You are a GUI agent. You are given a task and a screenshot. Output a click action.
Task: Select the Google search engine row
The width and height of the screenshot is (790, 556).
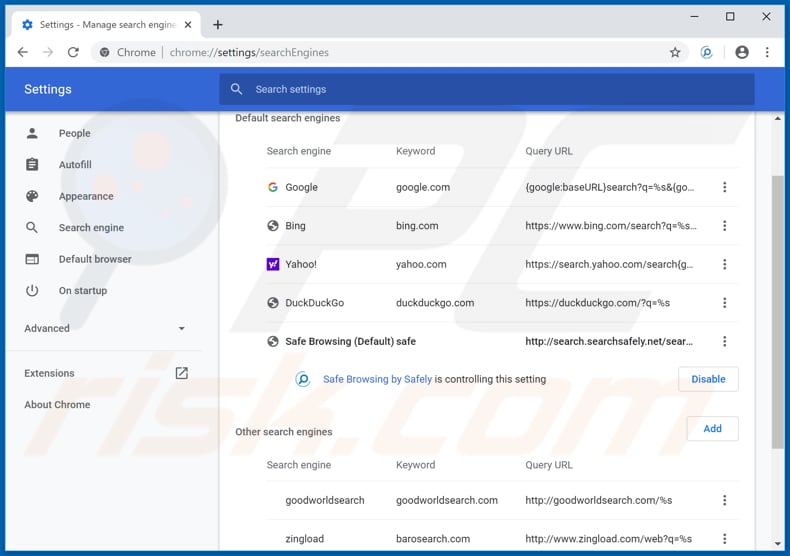tap(503, 187)
